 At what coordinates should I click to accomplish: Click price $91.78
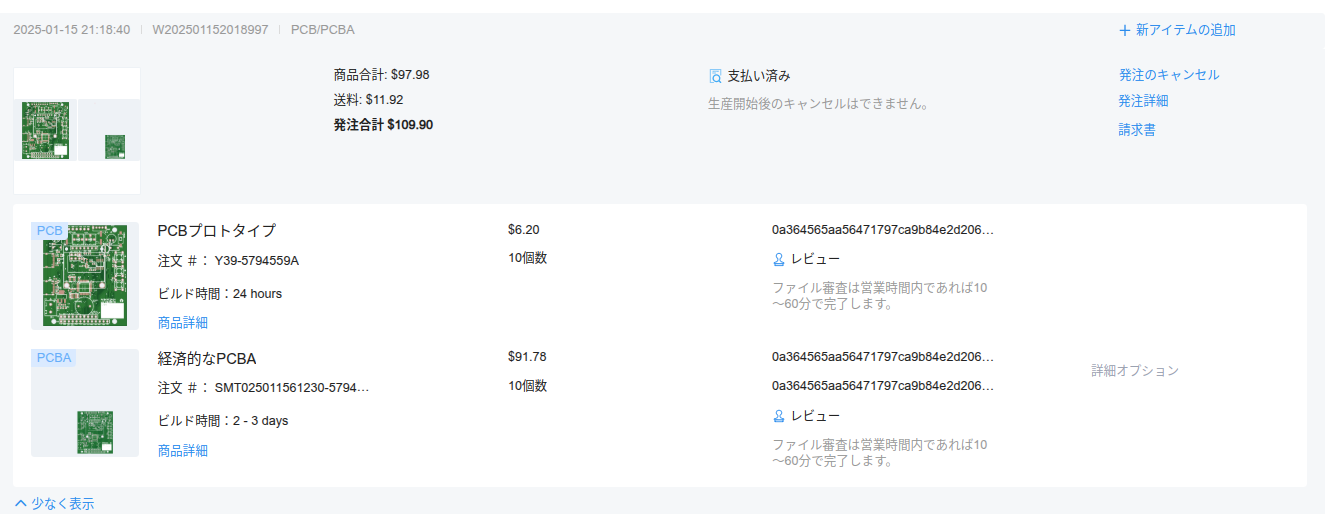point(527,357)
